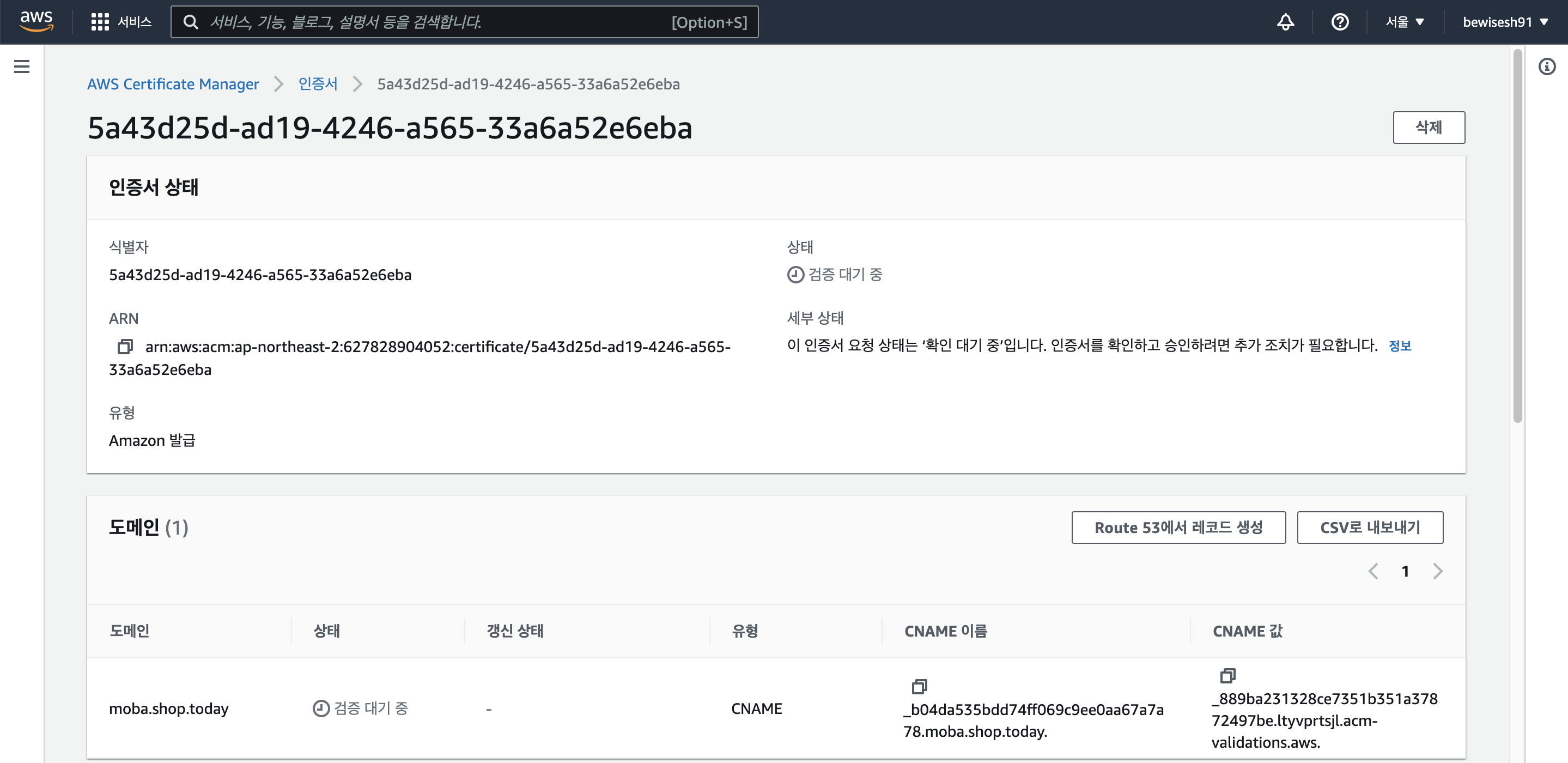The image size is (1568, 763).
Task: Click the 갱신 상태 column header
Action: tap(515, 631)
